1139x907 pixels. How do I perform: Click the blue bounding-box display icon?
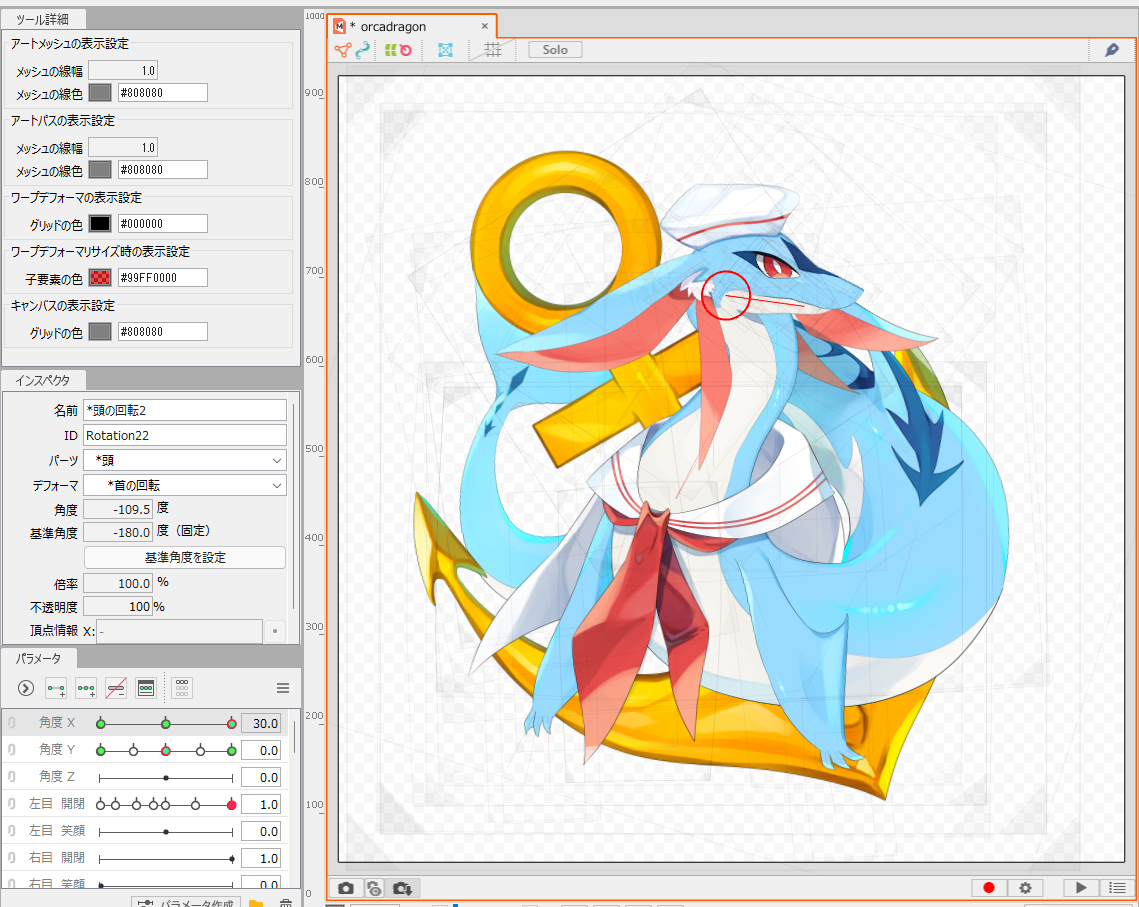coord(445,50)
